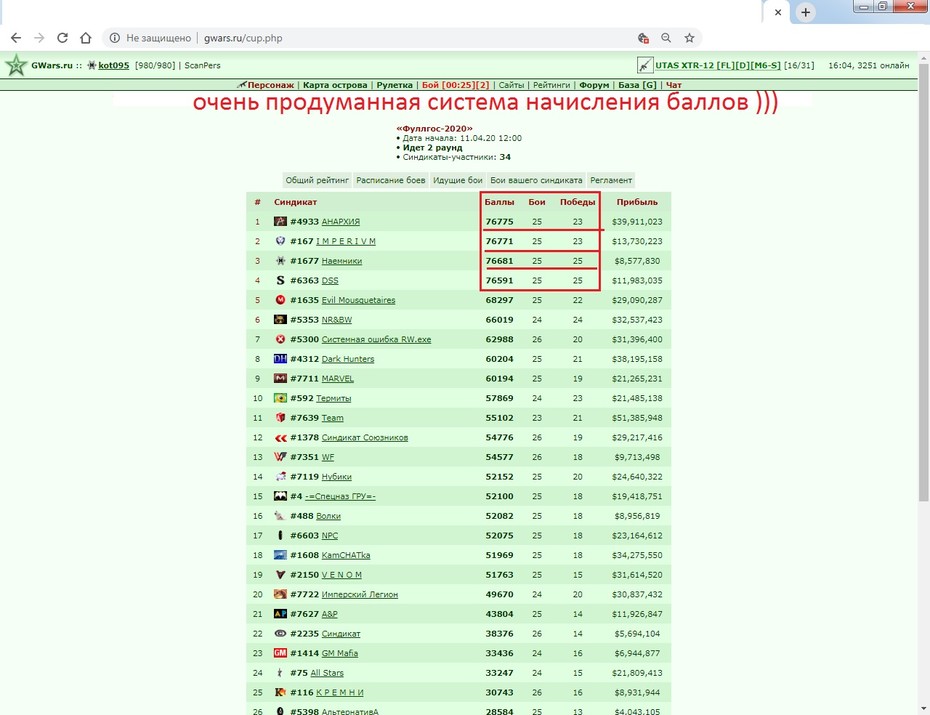Switch to the Идущие бои tab
The image size is (930, 715).
pos(457,180)
